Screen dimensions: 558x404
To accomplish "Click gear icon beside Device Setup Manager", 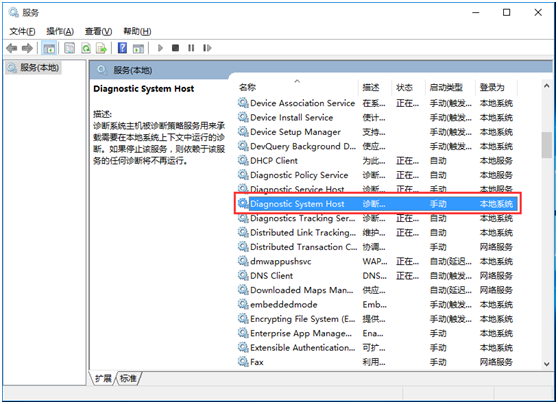I will click(243, 132).
